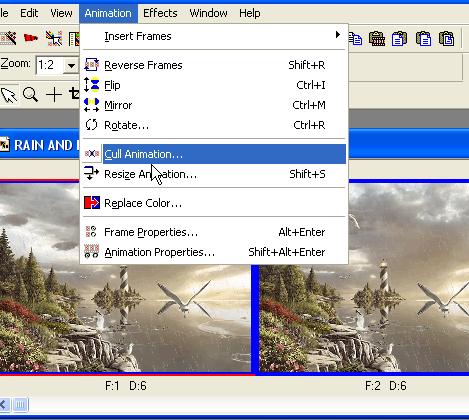Image resolution: width=469 pixels, height=420 pixels.
Task: Click the Animation Properties icon
Action: pos(91,252)
